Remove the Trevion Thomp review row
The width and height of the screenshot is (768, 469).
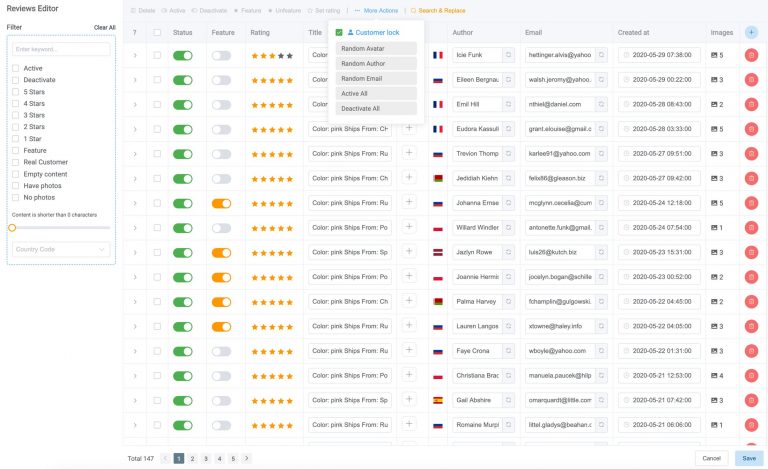(751, 154)
